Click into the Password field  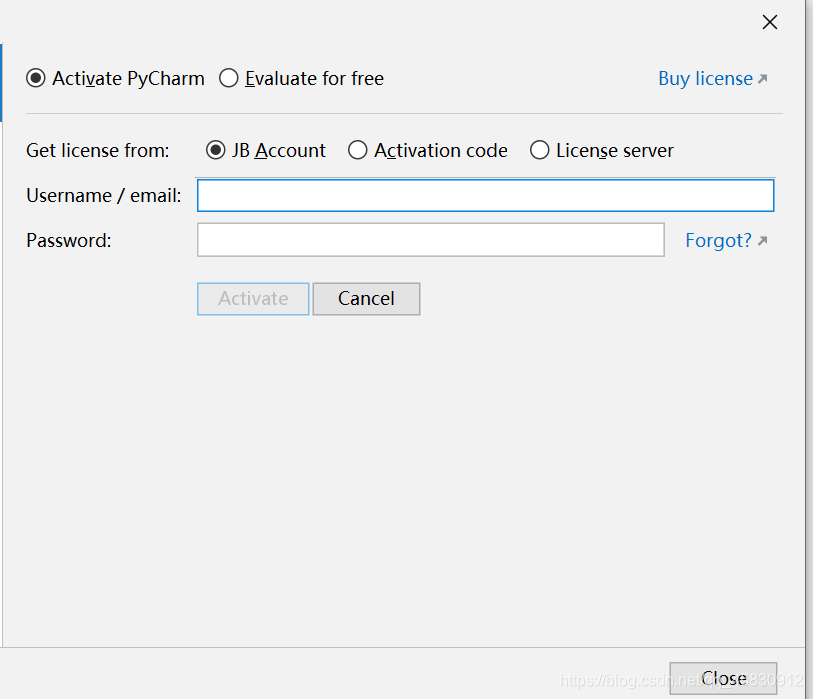(430, 240)
